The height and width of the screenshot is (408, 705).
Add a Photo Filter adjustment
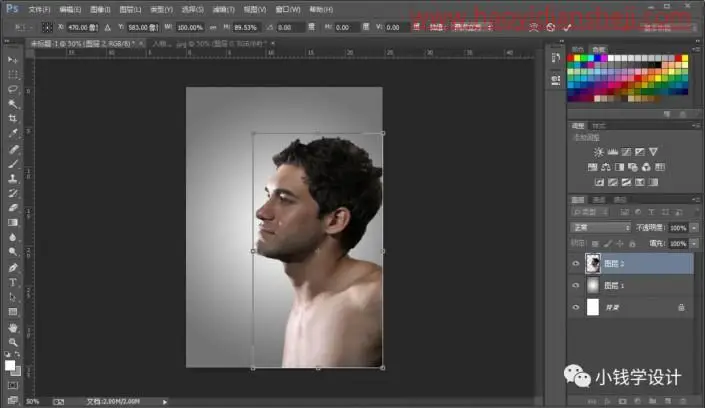coord(633,167)
